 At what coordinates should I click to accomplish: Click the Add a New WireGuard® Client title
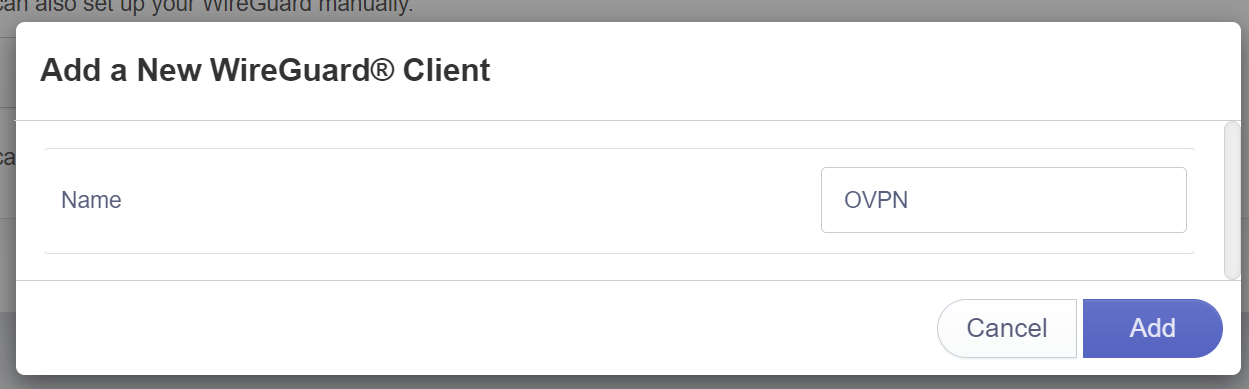(x=265, y=71)
